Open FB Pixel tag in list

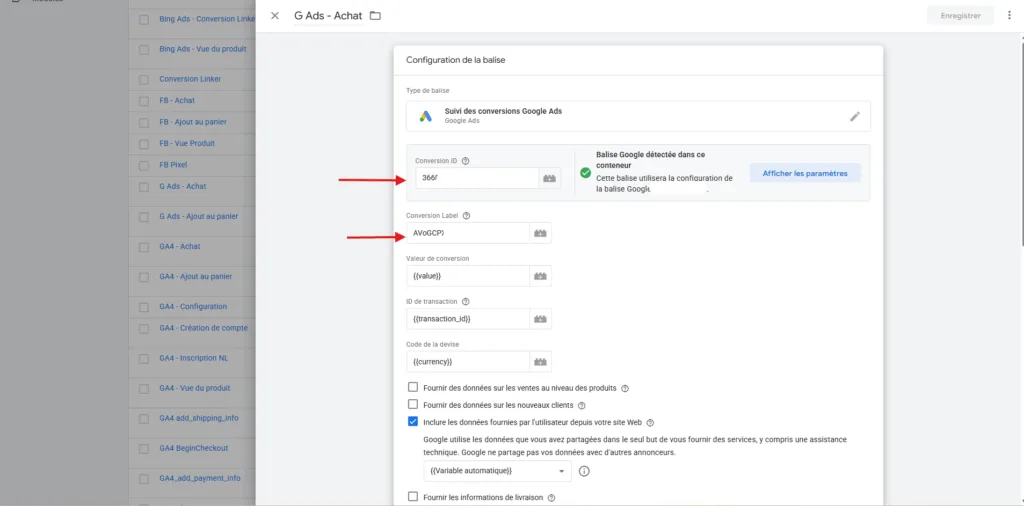(x=173, y=165)
